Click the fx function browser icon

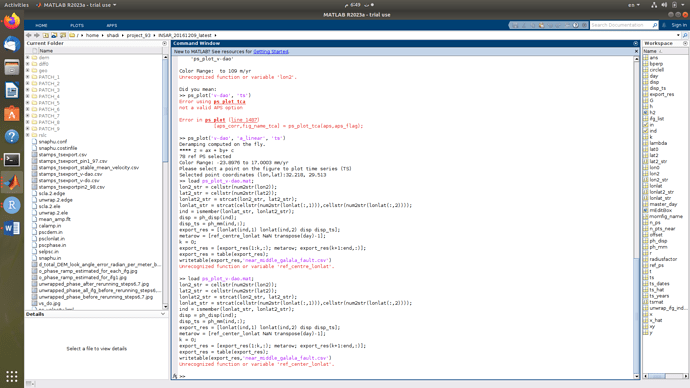click(x=175, y=376)
